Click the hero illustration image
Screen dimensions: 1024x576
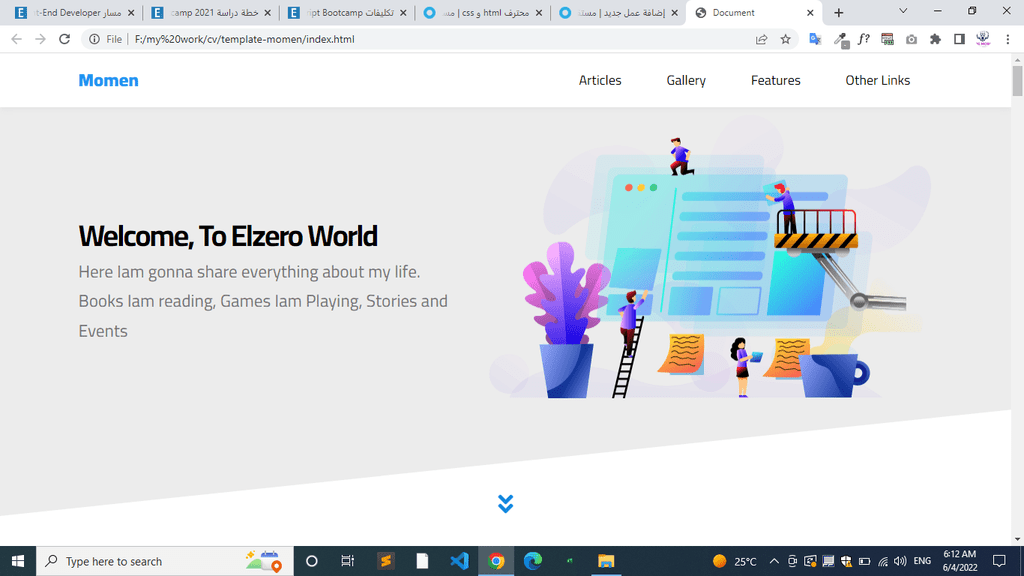click(710, 259)
